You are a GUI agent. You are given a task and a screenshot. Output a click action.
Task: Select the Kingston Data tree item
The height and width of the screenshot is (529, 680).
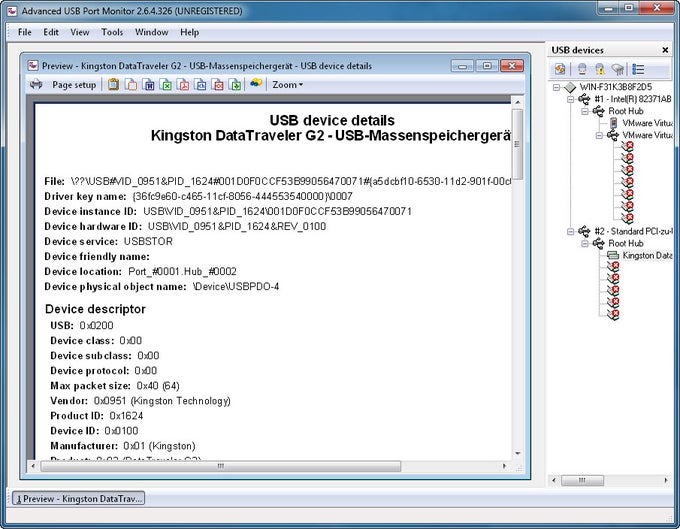click(x=647, y=255)
